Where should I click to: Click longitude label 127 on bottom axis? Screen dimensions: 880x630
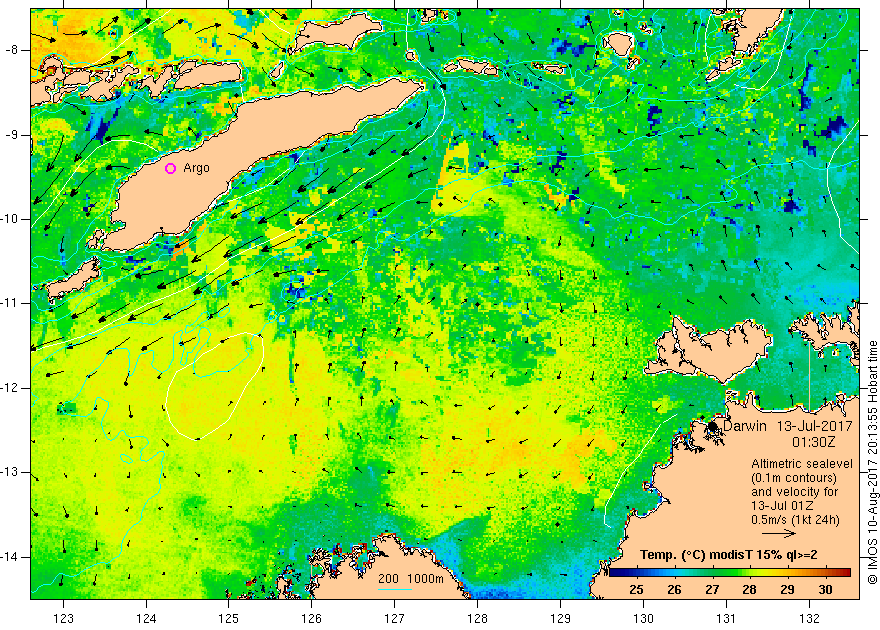(395, 619)
